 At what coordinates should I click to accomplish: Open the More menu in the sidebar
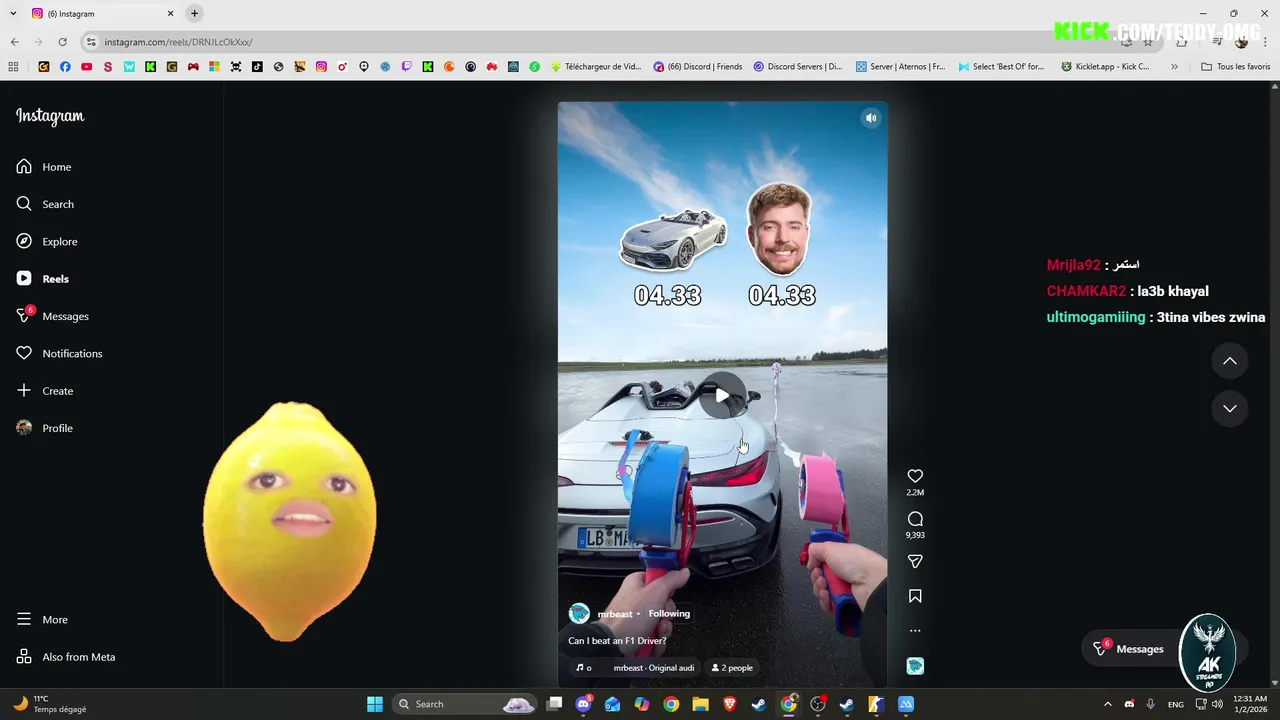42,620
